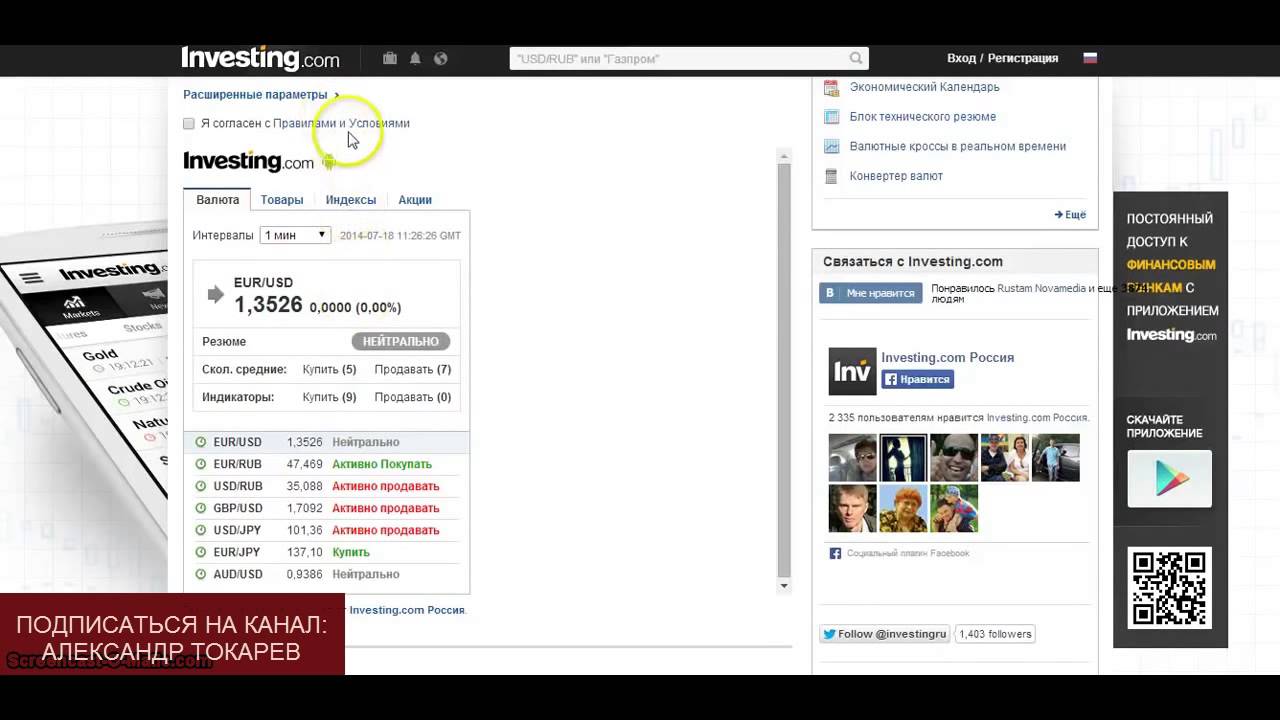Select the EUR/USD row in list

(326, 442)
